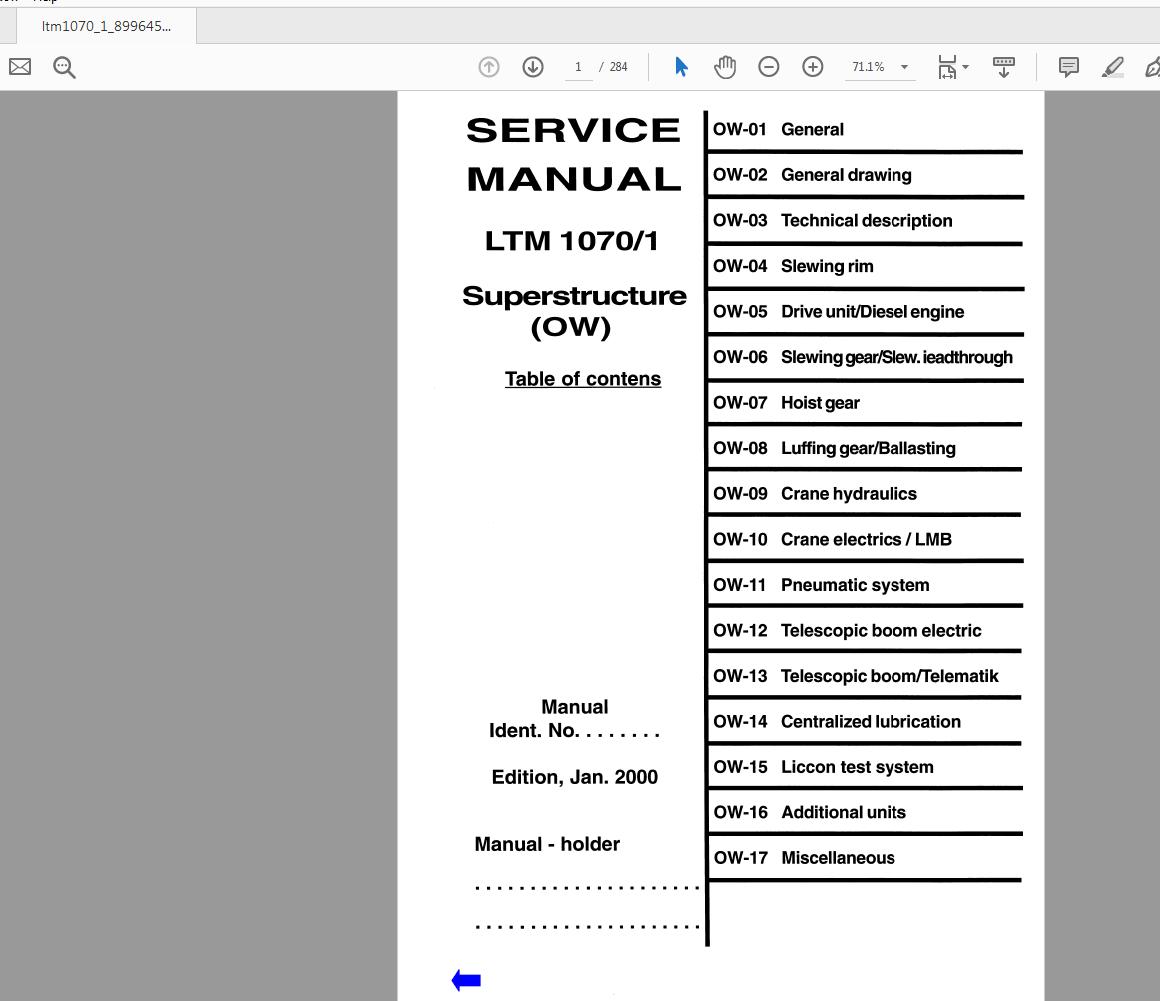
Task: Click the 'Superstructure' heading text
Action: click(574, 296)
